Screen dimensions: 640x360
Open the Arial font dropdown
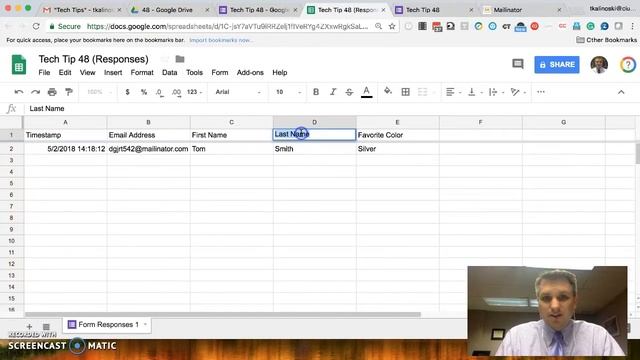(238, 92)
